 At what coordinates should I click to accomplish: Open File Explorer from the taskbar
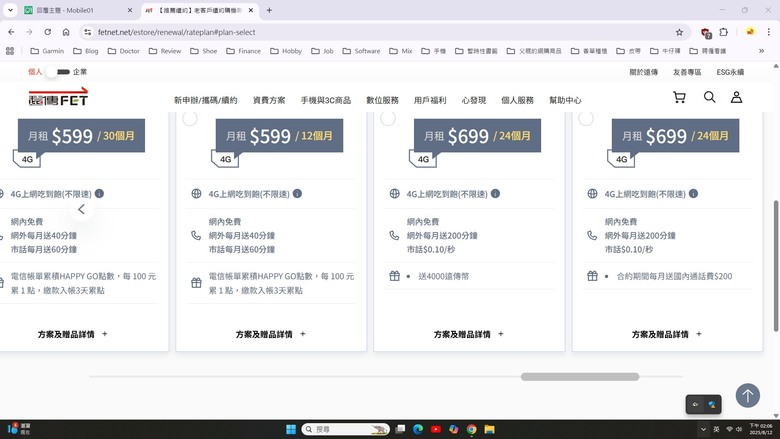tap(489, 429)
